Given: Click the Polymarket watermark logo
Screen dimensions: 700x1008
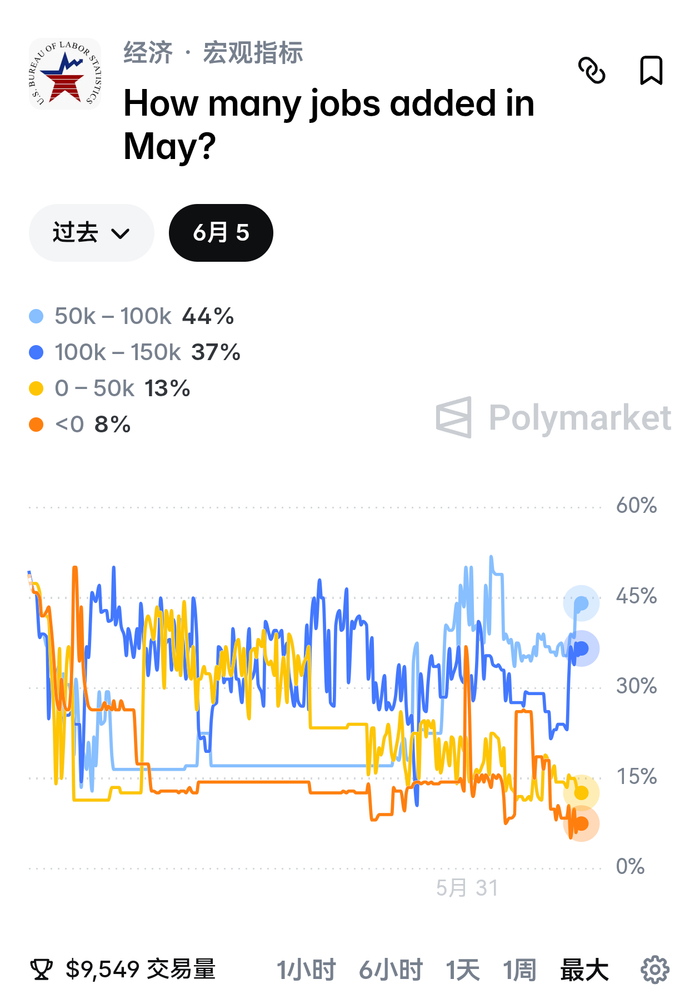Looking at the screenshot, I should (x=553, y=418).
